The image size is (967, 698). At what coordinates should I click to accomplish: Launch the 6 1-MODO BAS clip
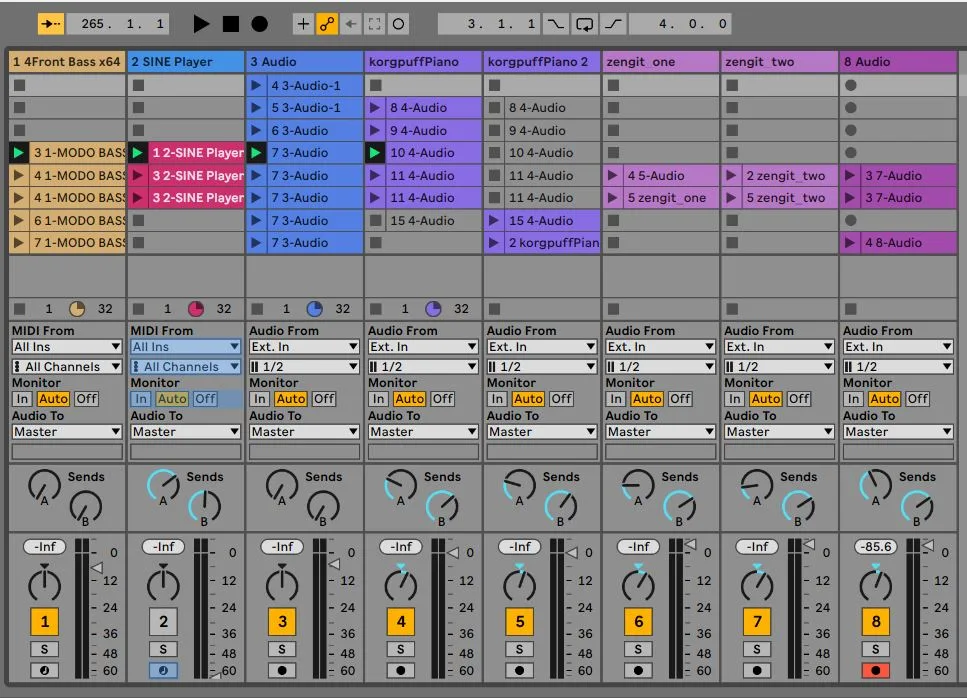click(19, 220)
